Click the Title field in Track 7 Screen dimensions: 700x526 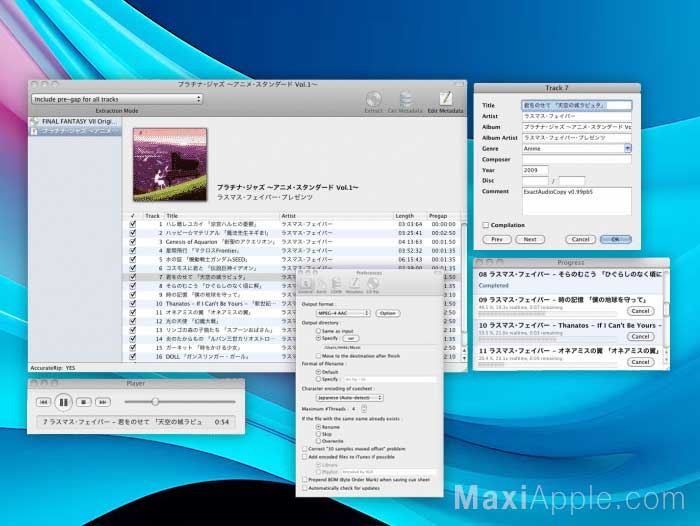coord(577,105)
